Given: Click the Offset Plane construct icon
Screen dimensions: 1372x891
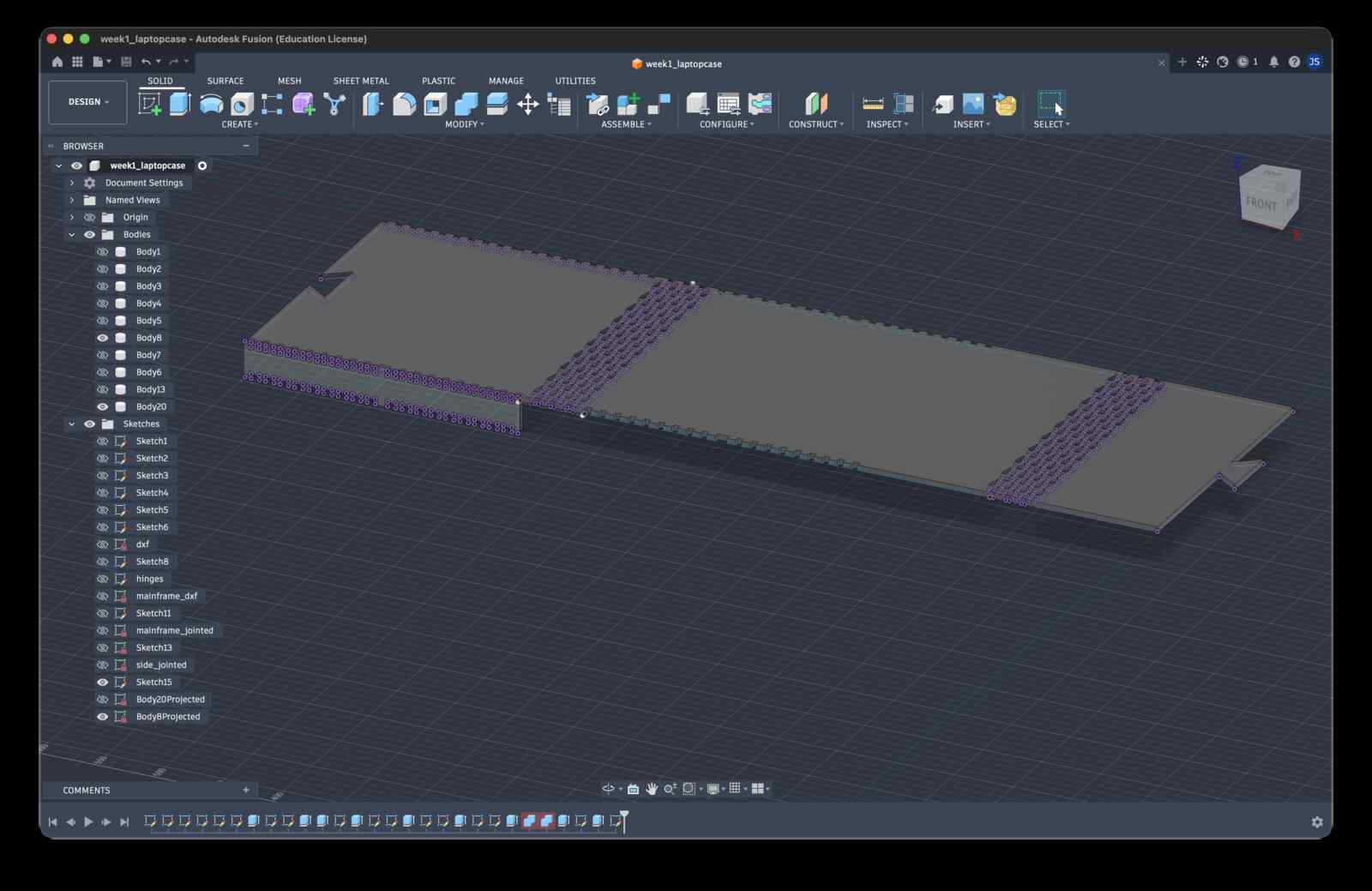Looking at the screenshot, I should (x=816, y=104).
